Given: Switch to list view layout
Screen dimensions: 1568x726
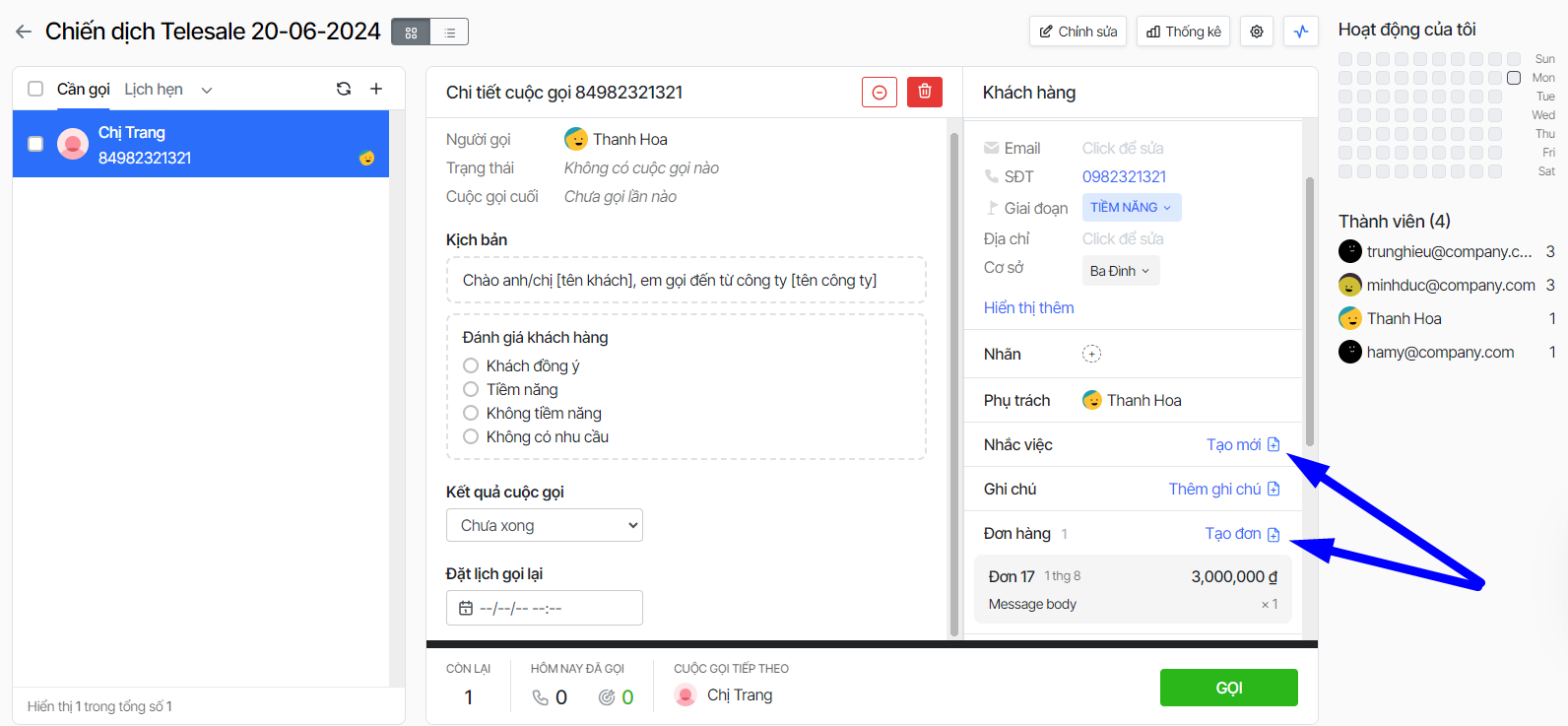Looking at the screenshot, I should coord(449,33).
